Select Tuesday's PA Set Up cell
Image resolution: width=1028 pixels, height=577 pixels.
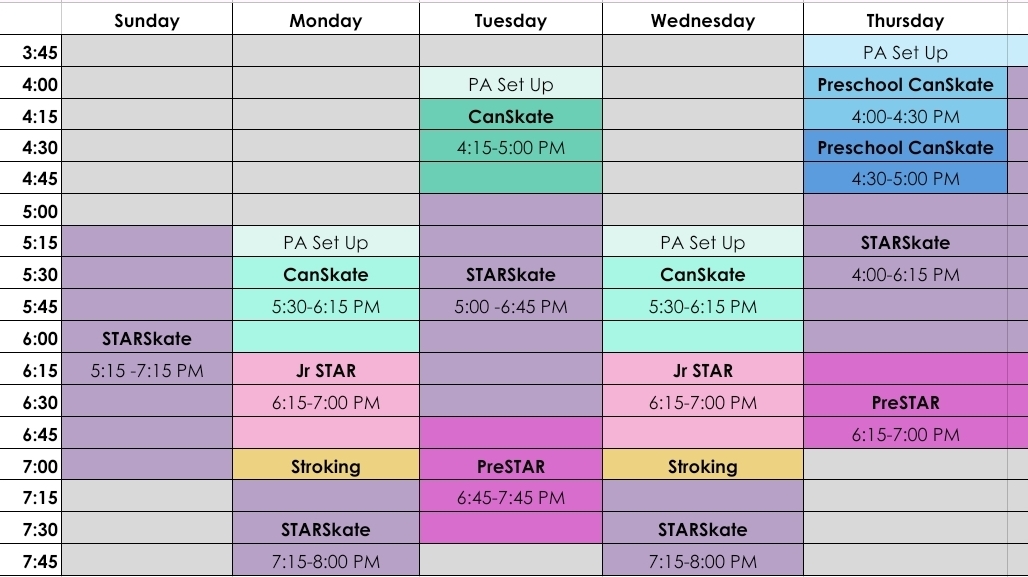tap(510, 84)
